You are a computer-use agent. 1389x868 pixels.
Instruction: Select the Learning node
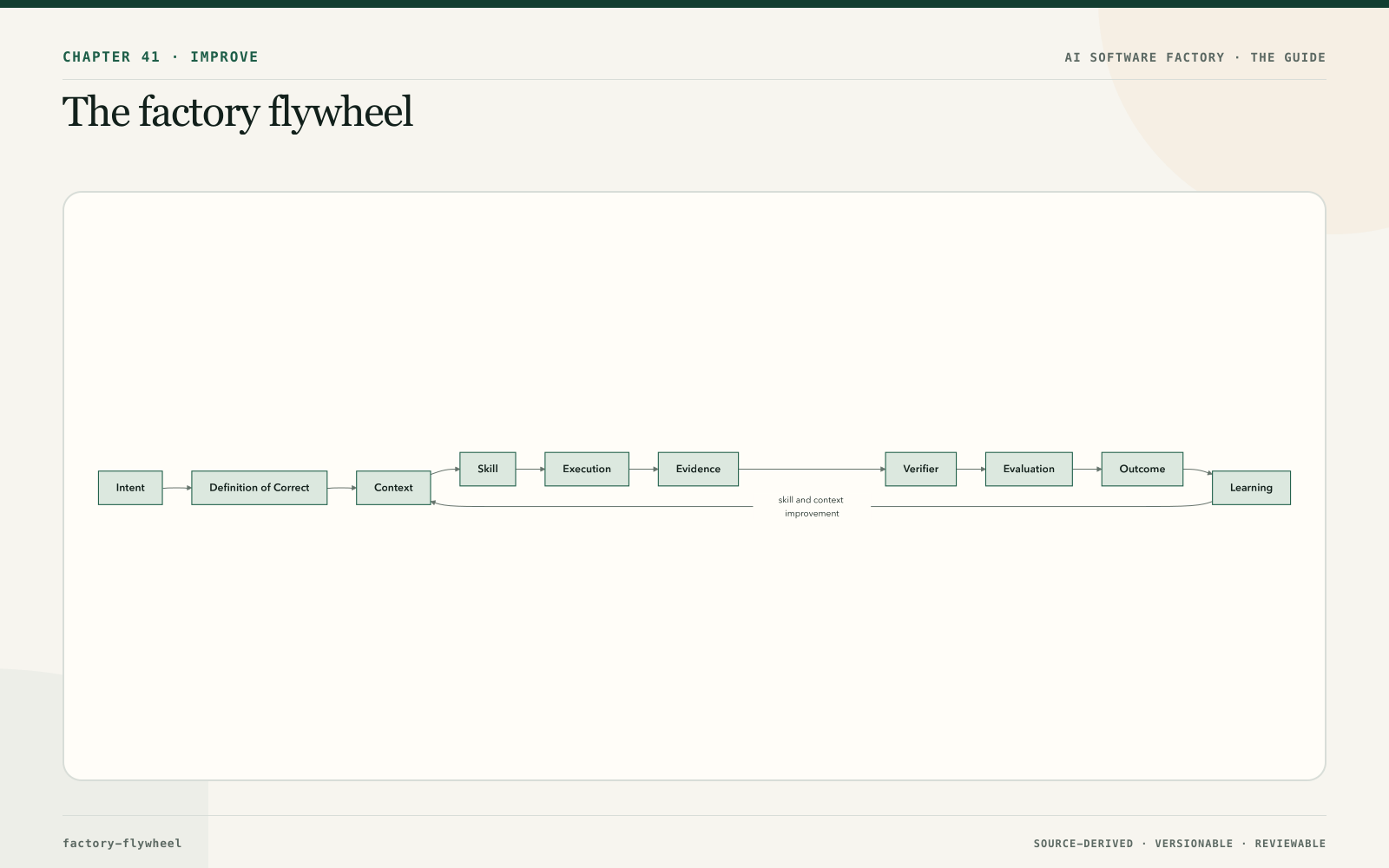pyautogui.click(x=1251, y=488)
